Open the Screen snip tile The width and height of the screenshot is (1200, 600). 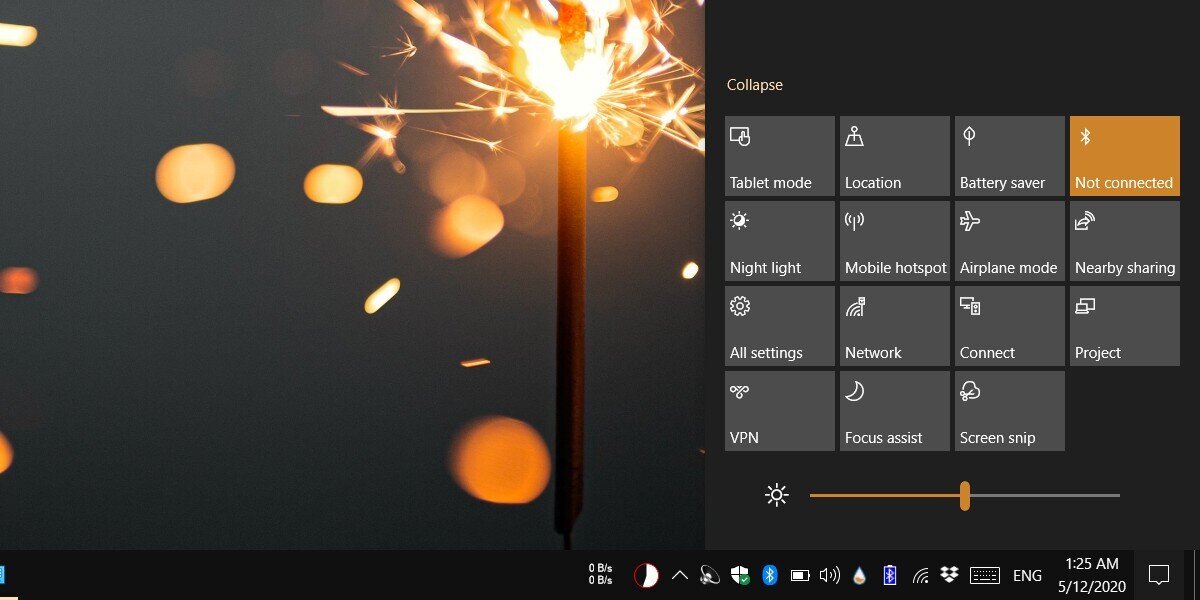click(1009, 411)
